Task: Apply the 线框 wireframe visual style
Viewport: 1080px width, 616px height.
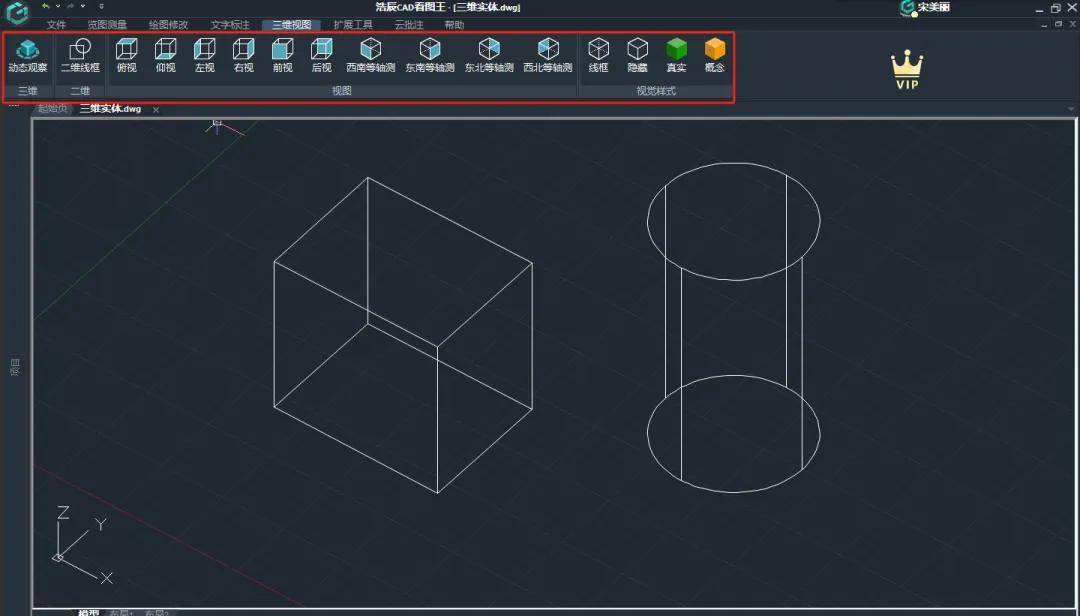Action: click(x=599, y=56)
